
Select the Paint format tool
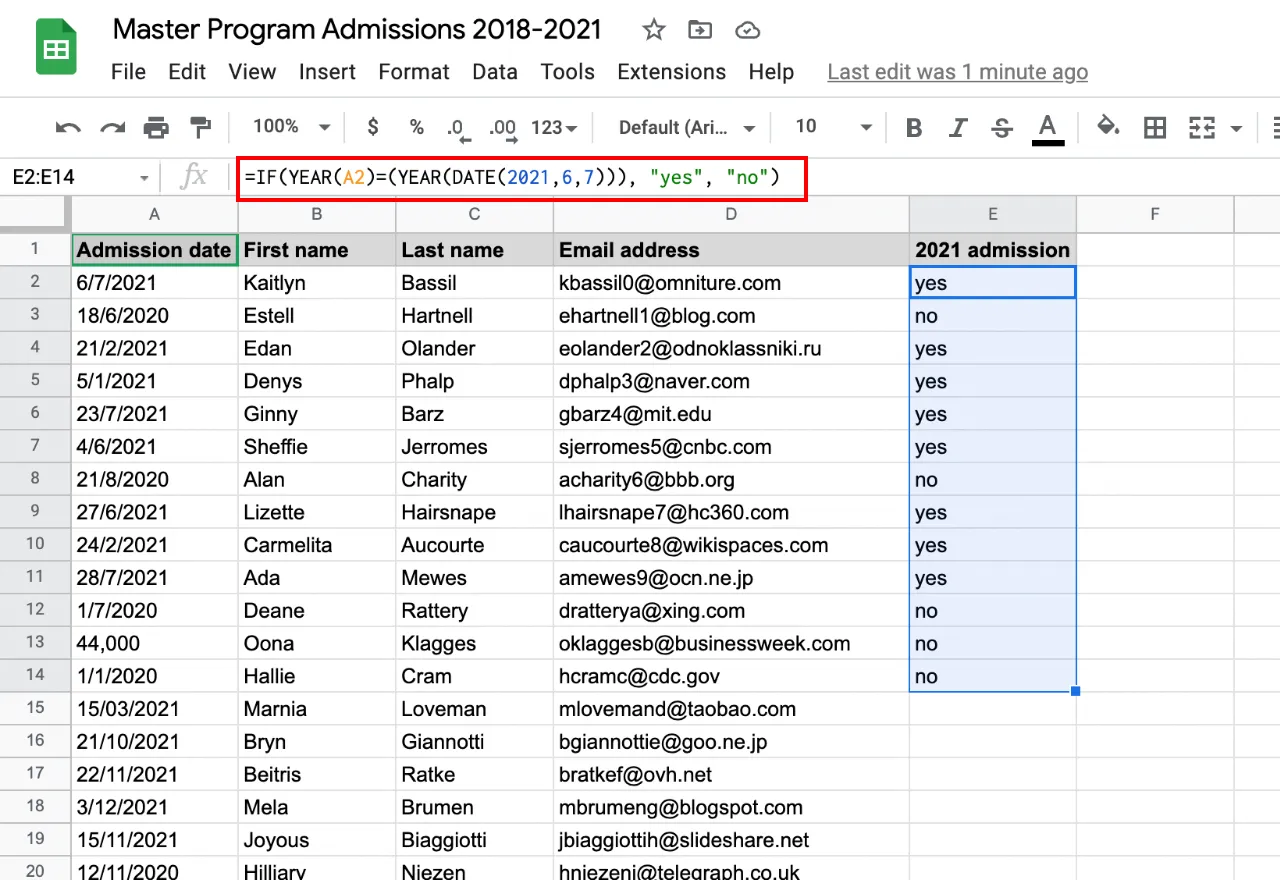pyautogui.click(x=201, y=127)
